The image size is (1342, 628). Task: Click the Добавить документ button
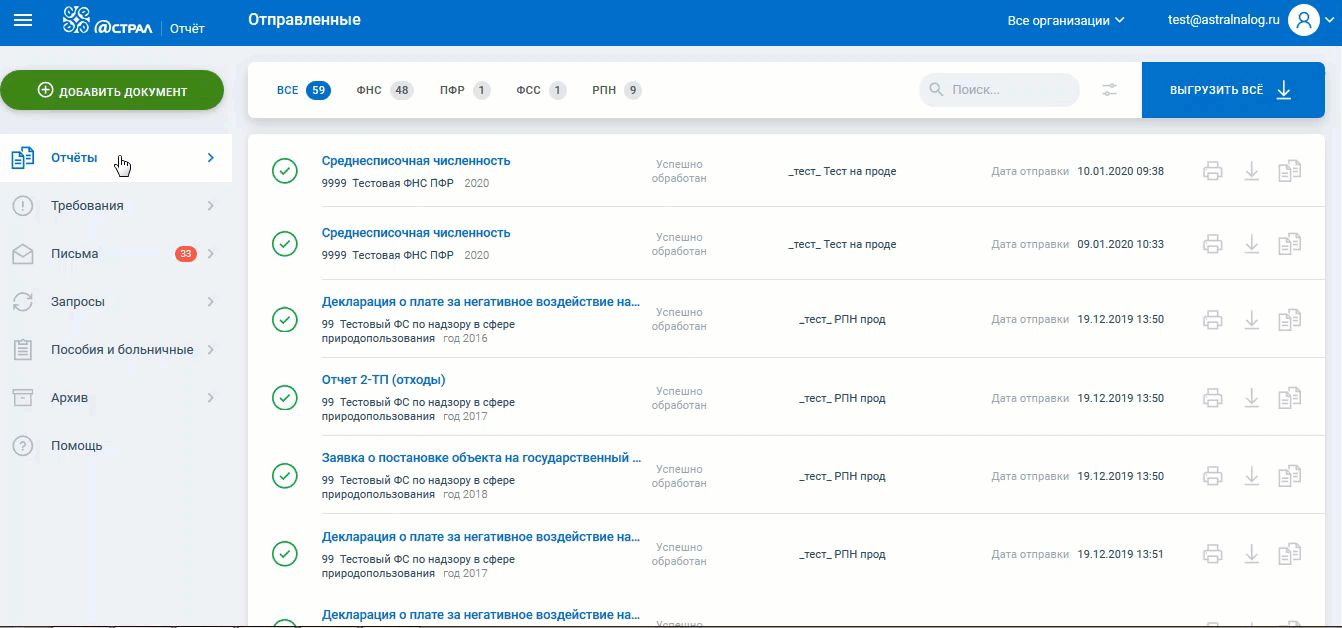(x=112, y=90)
